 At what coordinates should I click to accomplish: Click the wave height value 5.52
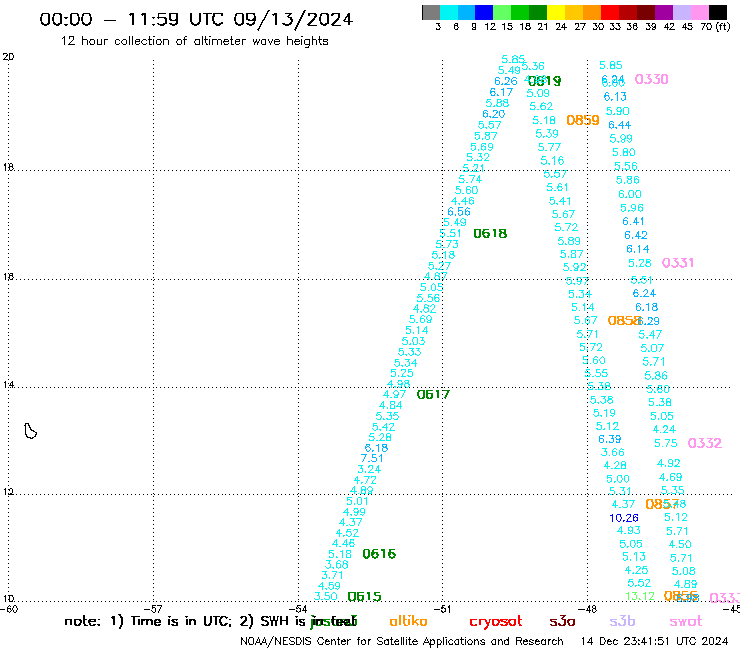tap(639, 583)
